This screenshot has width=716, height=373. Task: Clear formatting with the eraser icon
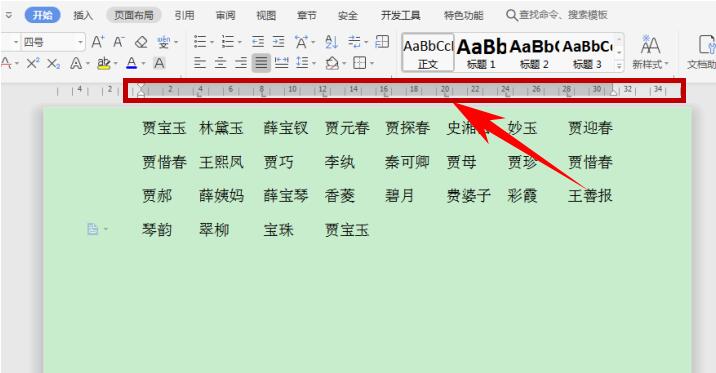(141, 42)
